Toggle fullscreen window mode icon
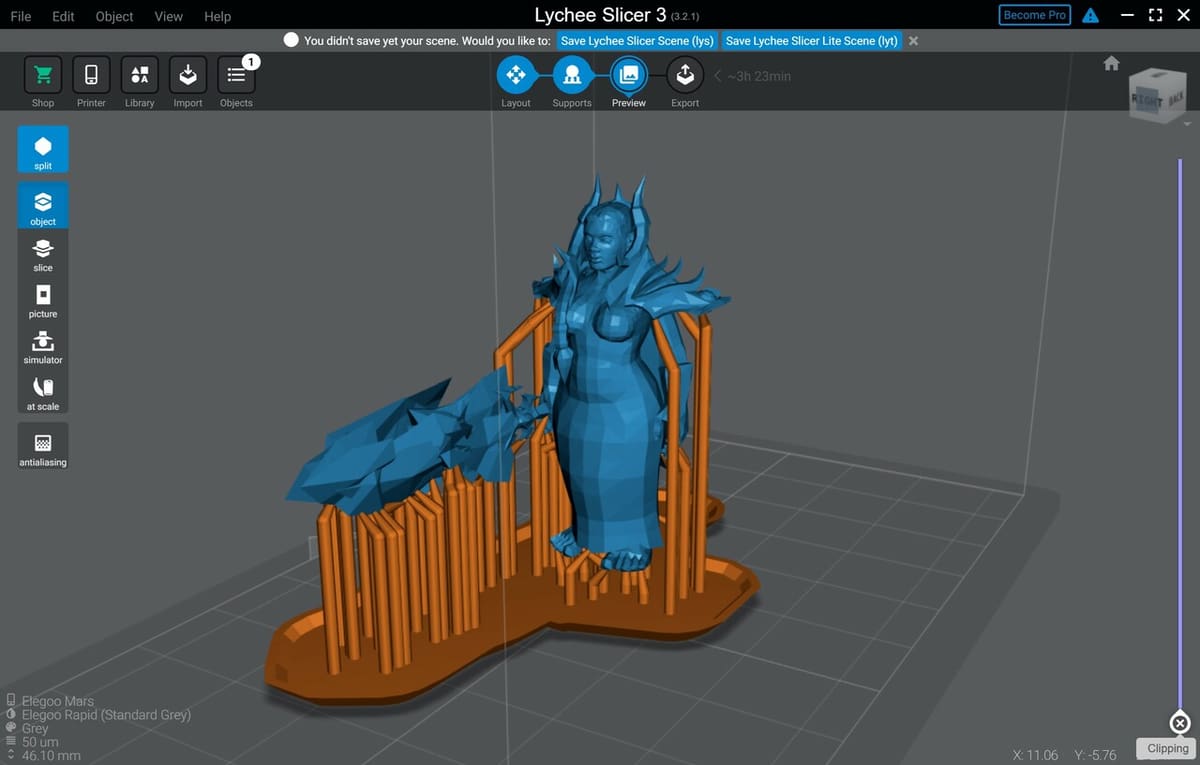This screenshot has width=1200, height=765. (1155, 16)
